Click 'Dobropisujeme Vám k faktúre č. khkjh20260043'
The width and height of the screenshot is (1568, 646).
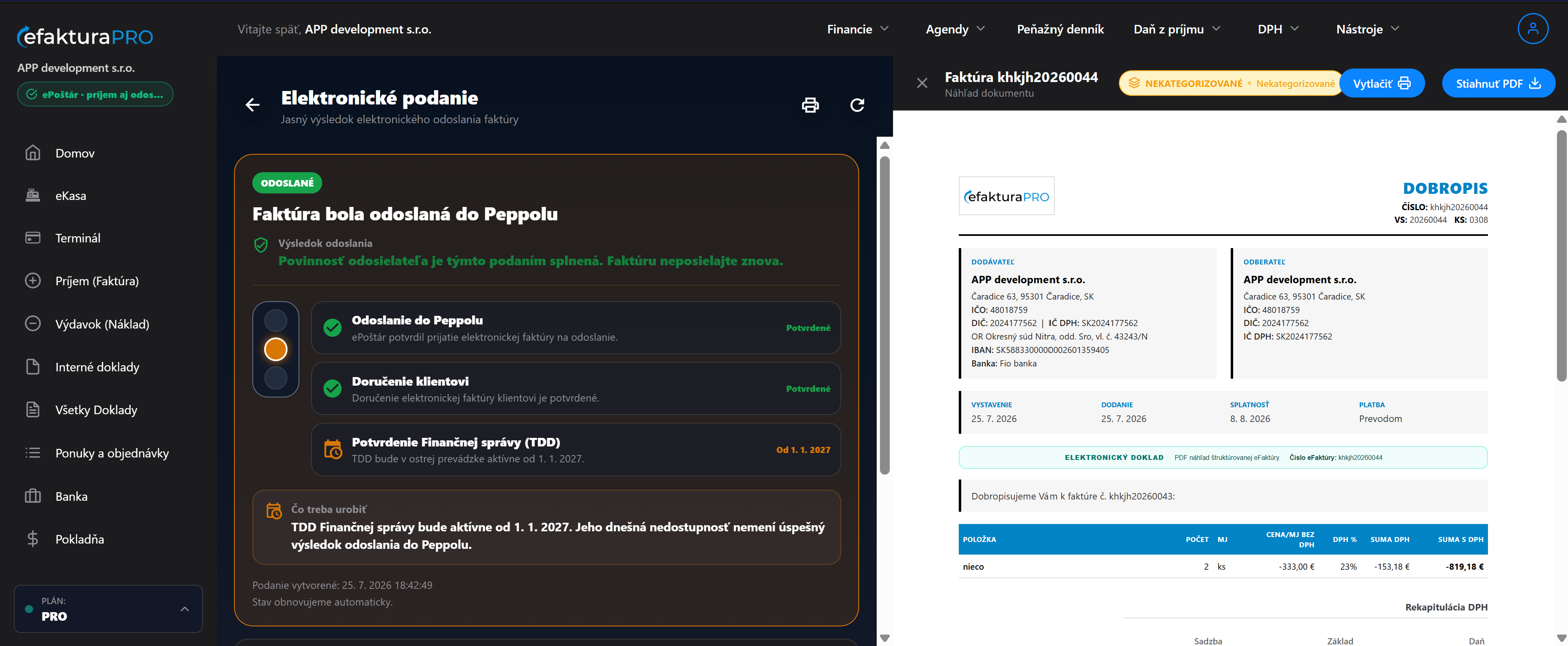tap(1073, 496)
